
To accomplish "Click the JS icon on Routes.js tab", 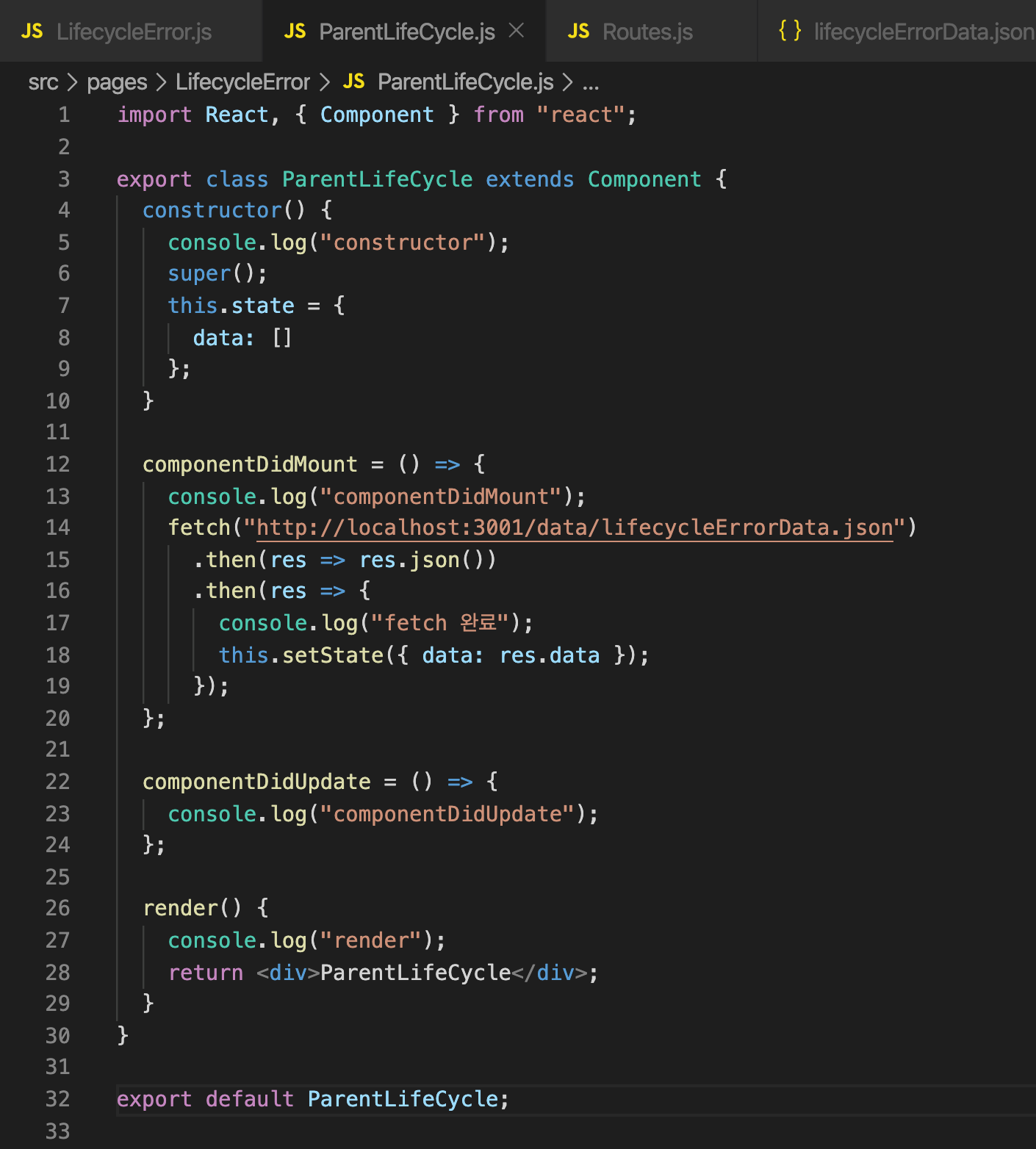I will [x=578, y=32].
